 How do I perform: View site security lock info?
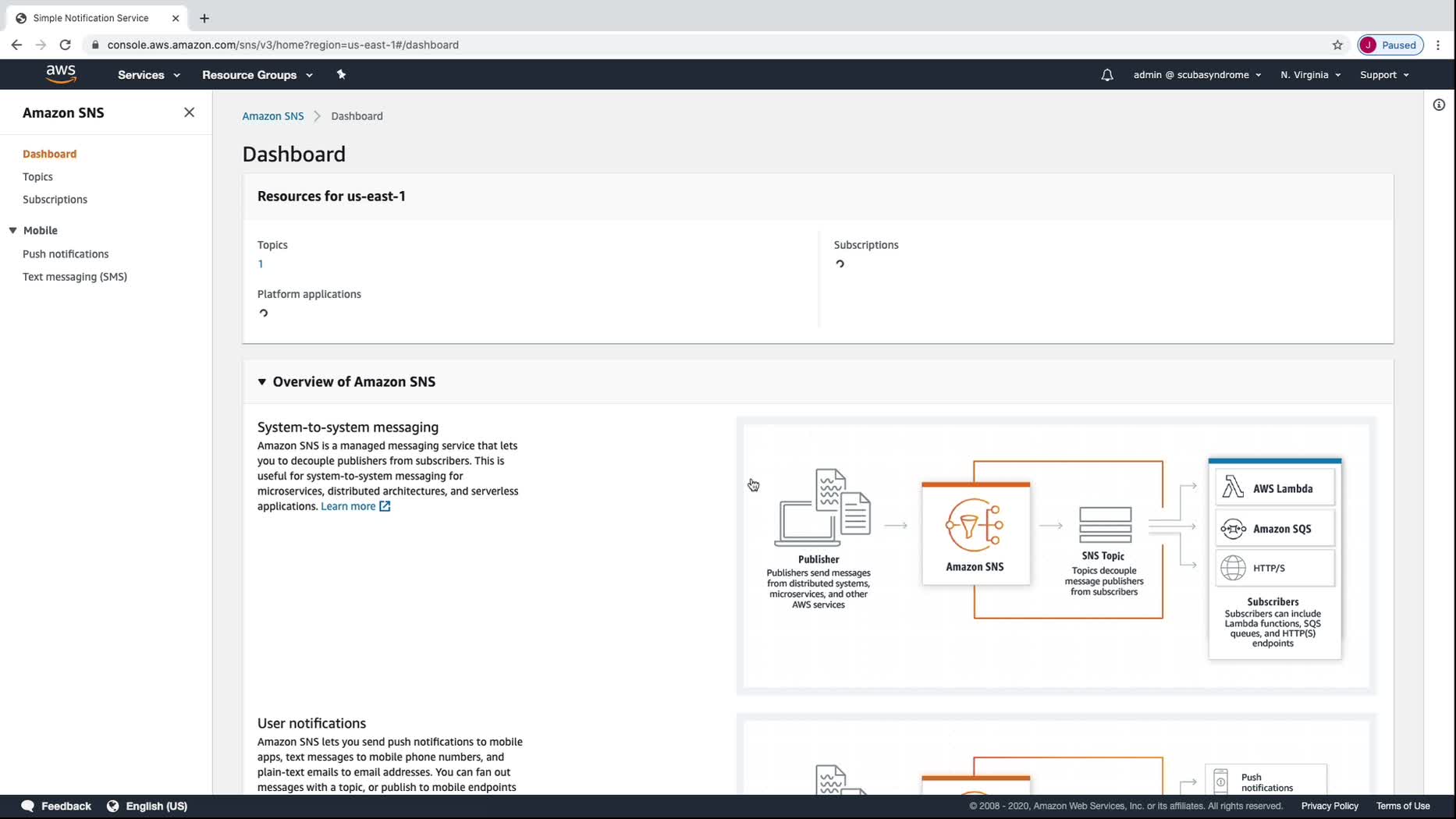pos(95,45)
